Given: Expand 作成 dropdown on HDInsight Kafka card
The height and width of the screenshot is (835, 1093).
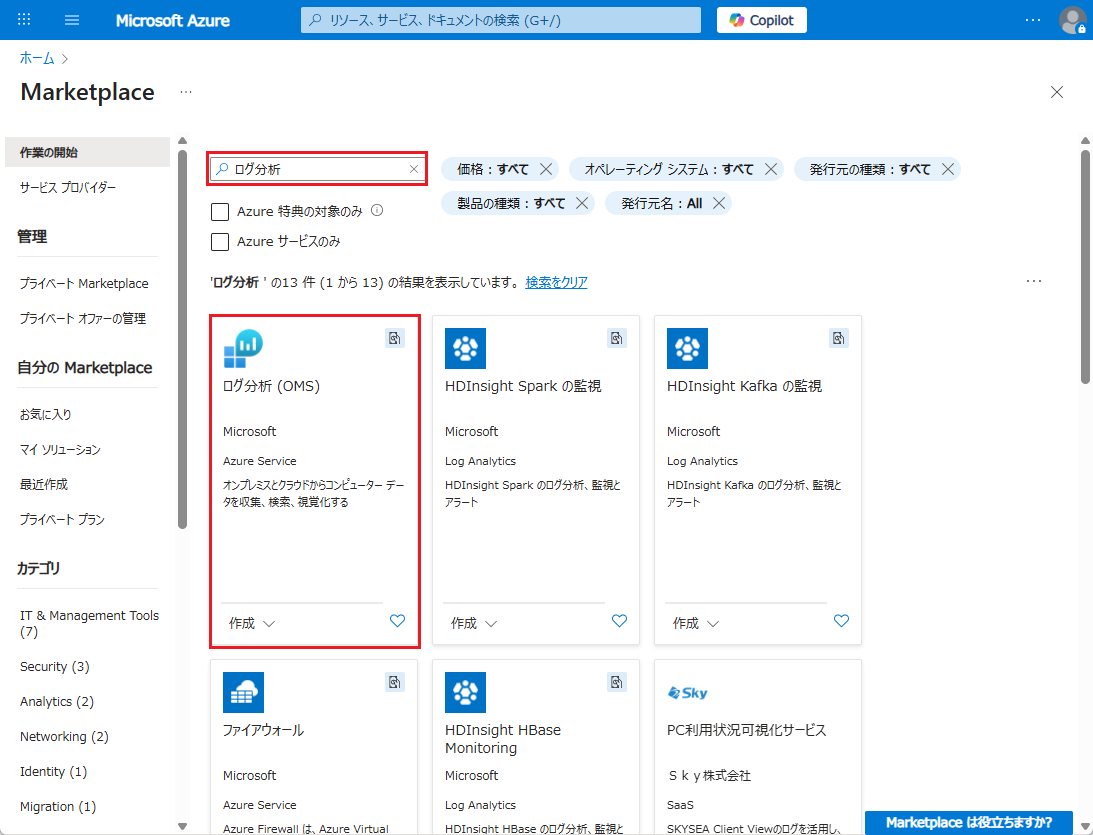Looking at the screenshot, I should pos(696,623).
